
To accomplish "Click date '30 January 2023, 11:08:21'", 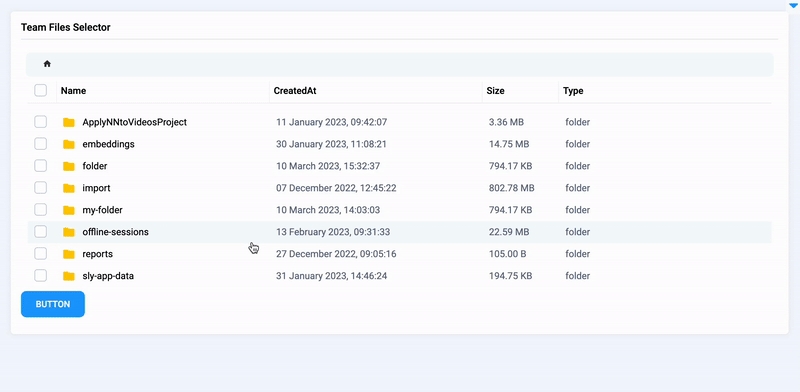I will pyautogui.click(x=331, y=144).
